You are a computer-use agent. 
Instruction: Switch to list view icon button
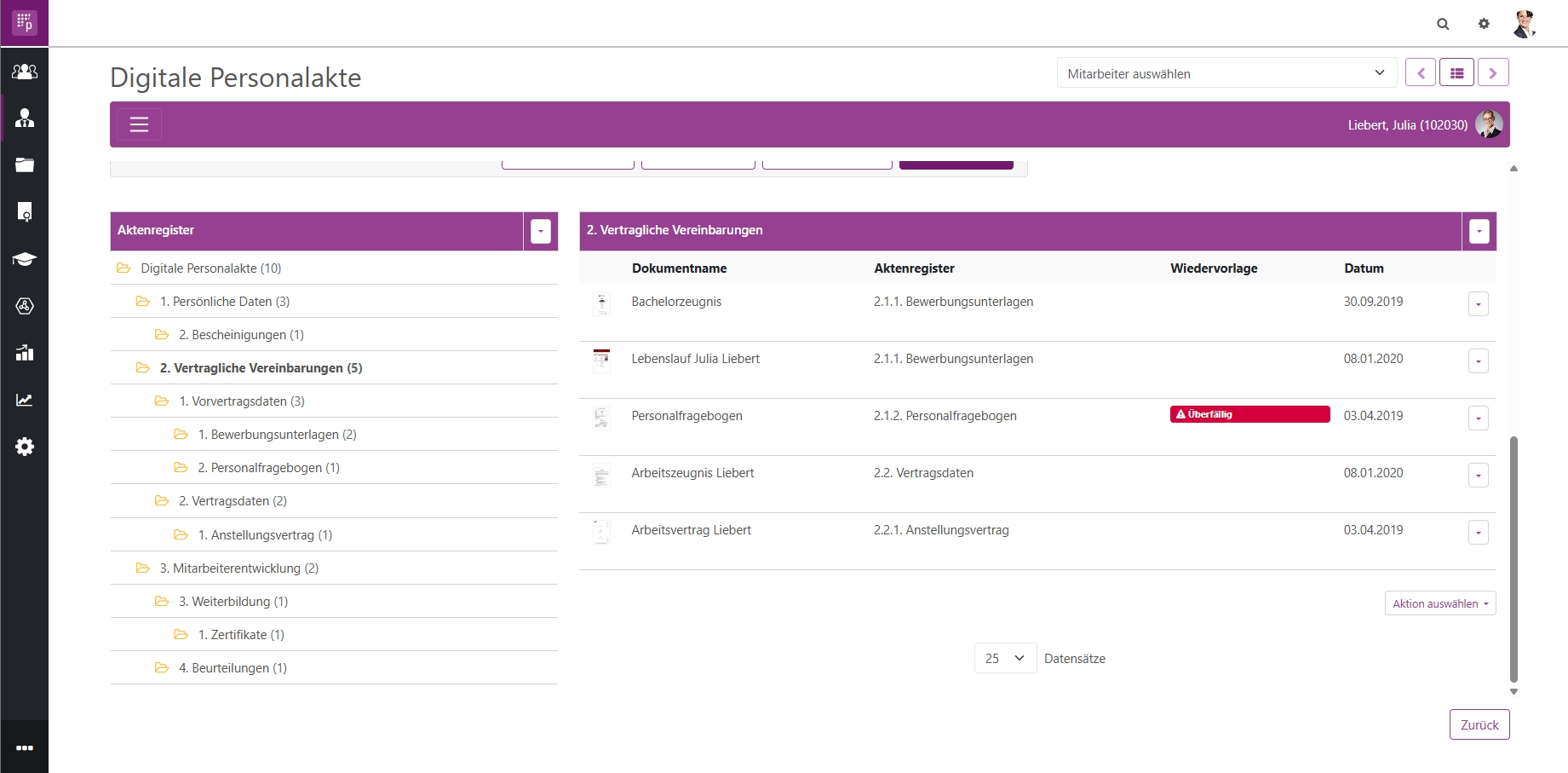pyautogui.click(x=1456, y=73)
